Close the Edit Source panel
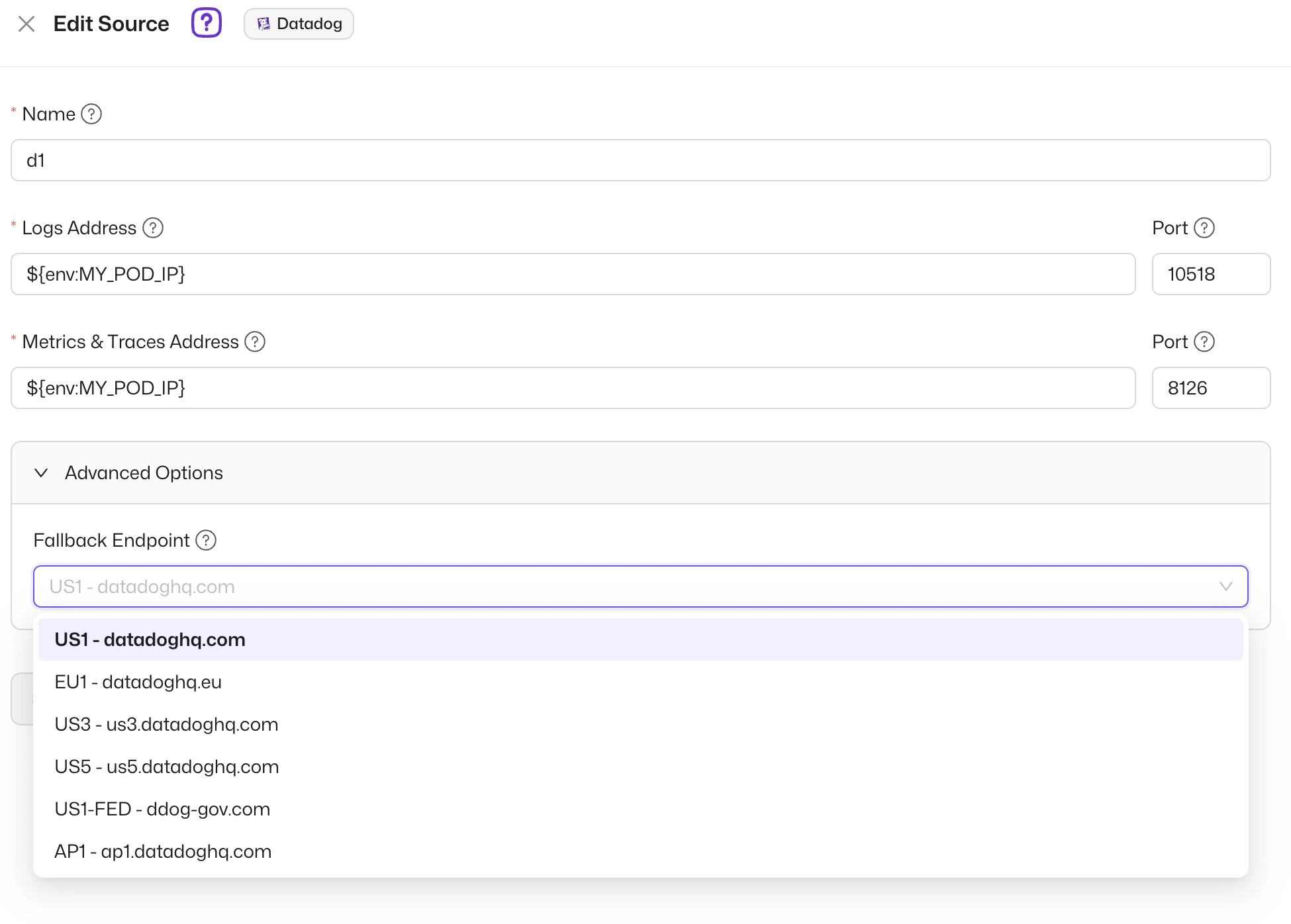 pyautogui.click(x=26, y=24)
